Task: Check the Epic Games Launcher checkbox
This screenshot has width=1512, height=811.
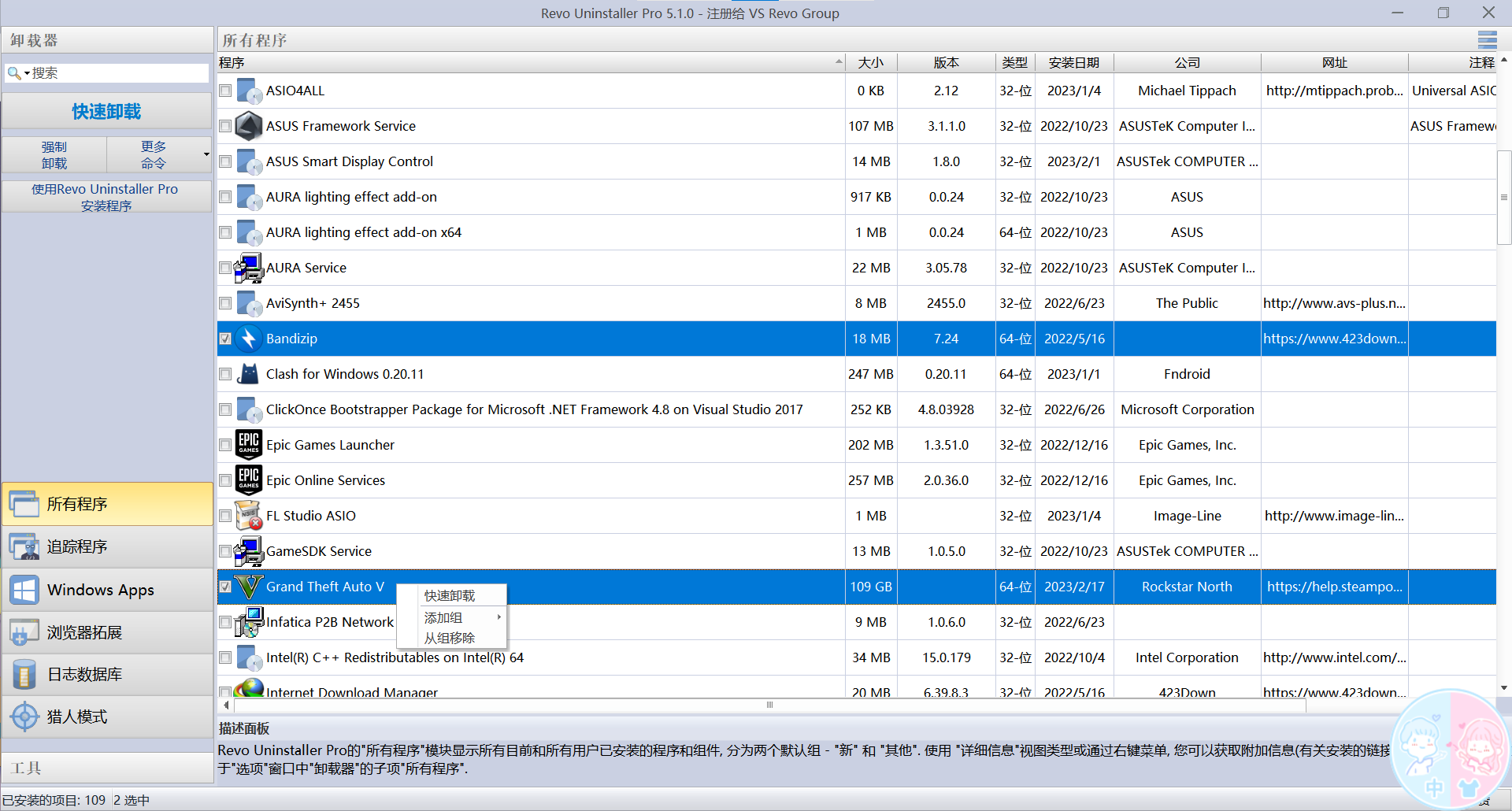Action: click(x=225, y=445)
